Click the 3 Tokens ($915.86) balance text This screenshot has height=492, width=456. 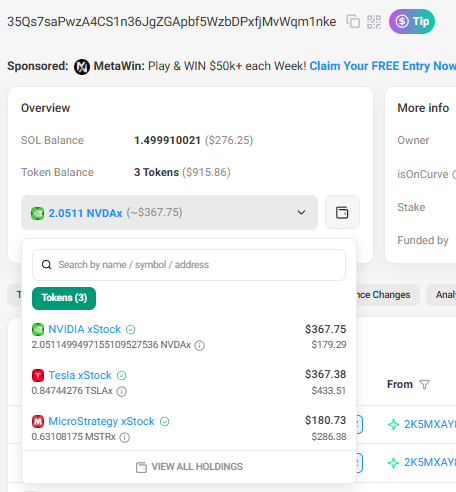[182, 172]
